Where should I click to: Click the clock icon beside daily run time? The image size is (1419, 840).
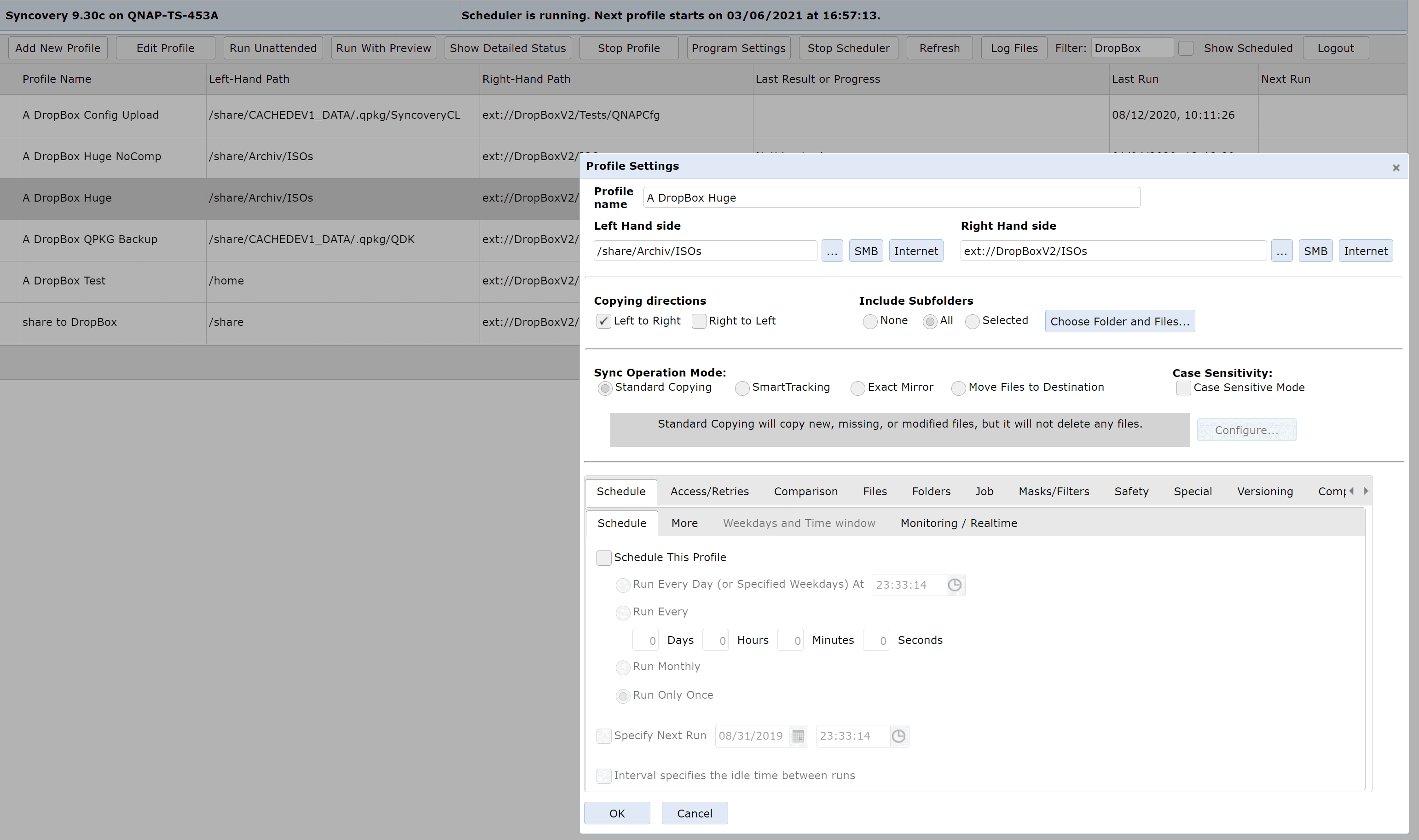(954, 585)
